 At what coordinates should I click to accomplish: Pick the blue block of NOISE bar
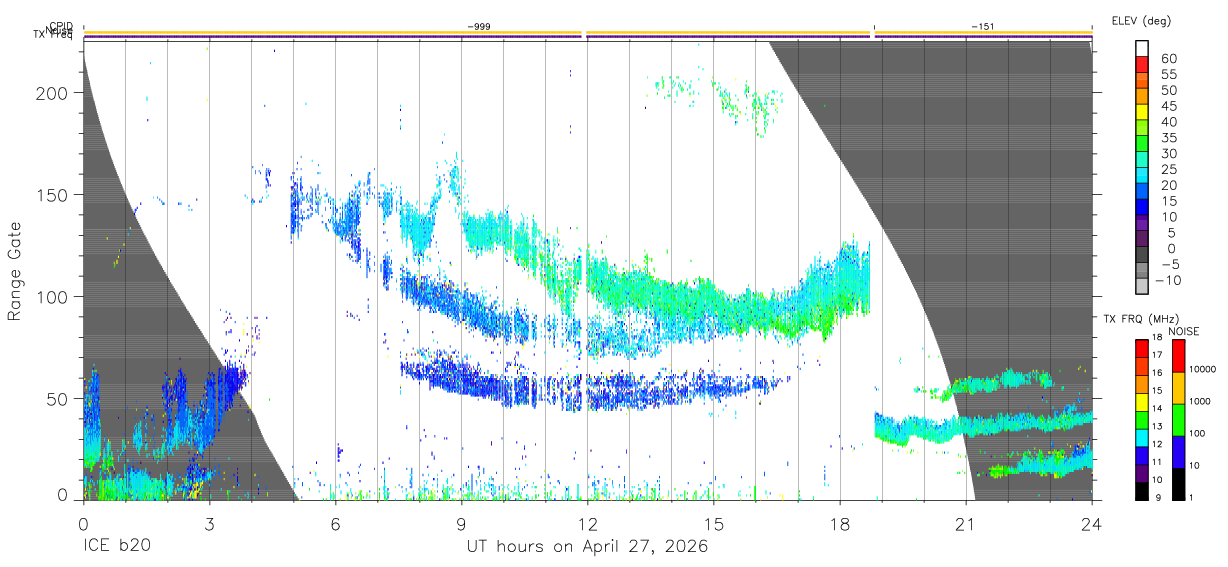click(x=1180, y=452)
